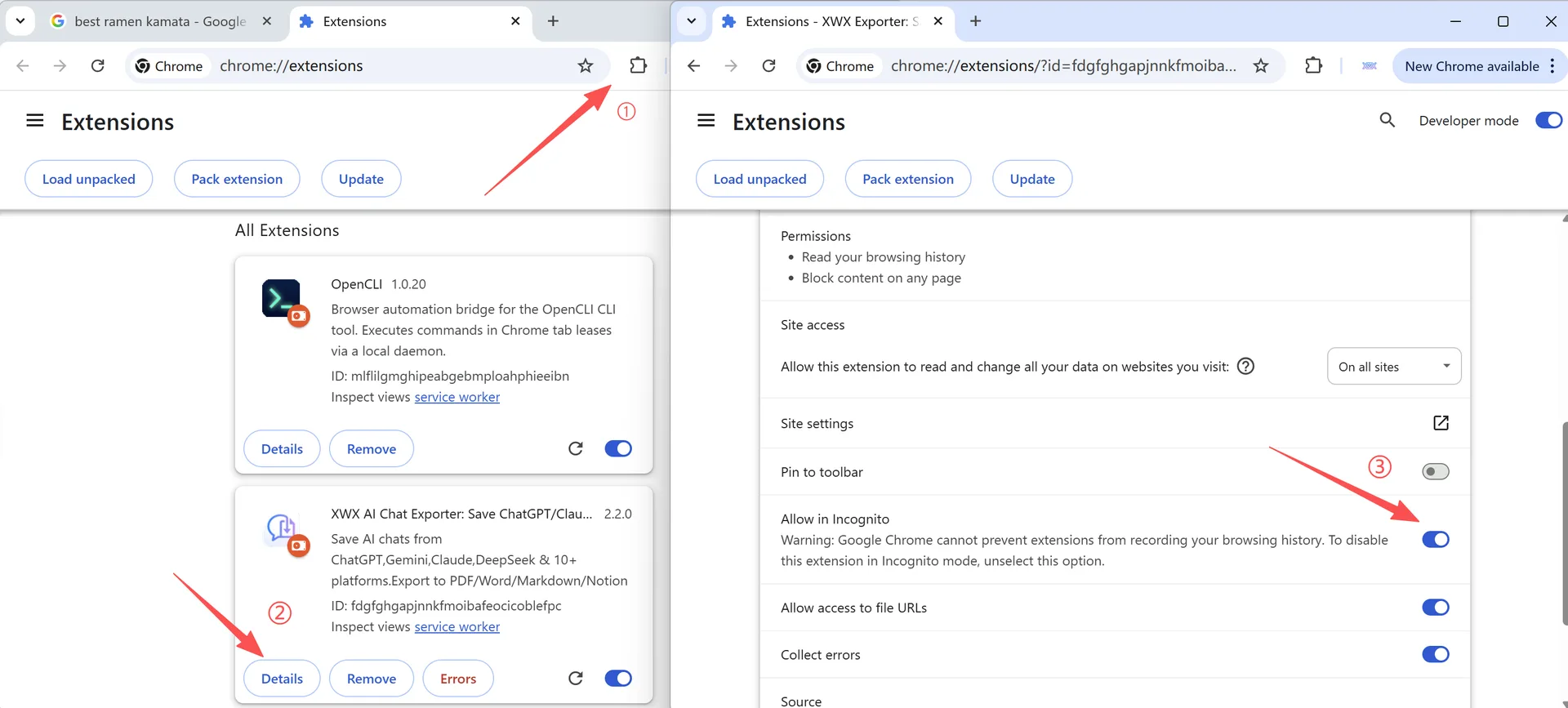1568x708 pixels.
Task: Click the right page vertical scrollbar
Action: point(1564,523)
